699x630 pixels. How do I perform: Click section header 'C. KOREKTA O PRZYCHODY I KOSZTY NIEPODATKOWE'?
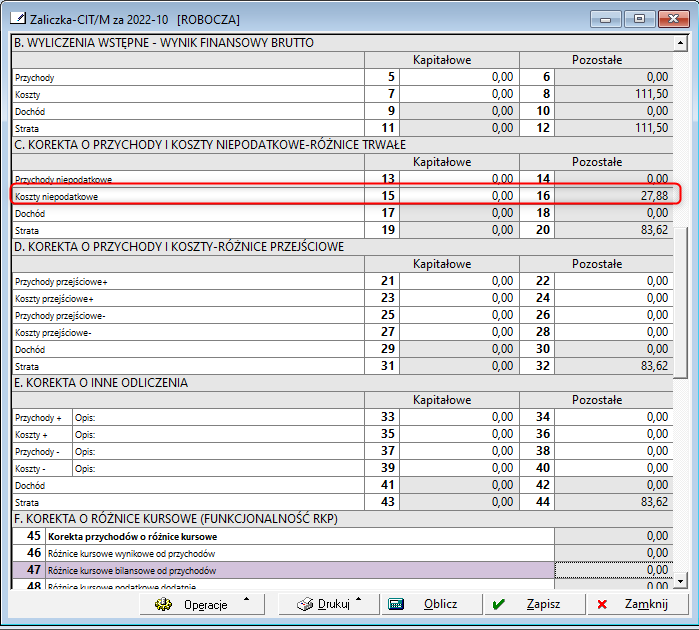point(210,144)
